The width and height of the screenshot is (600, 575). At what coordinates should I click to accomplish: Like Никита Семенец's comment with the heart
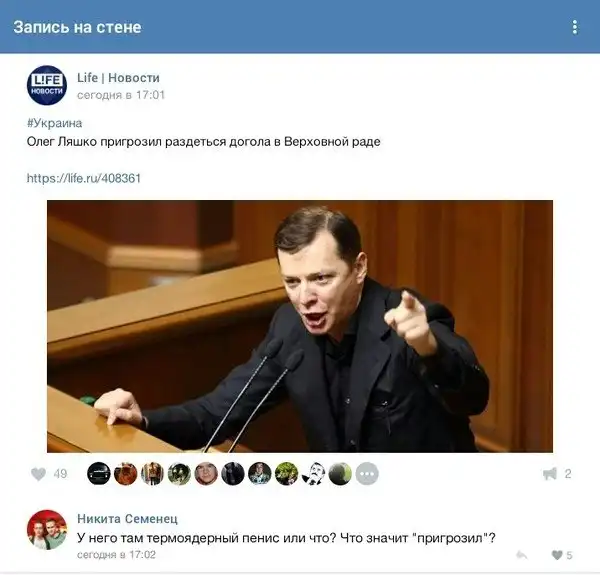(x=557, y=555)
